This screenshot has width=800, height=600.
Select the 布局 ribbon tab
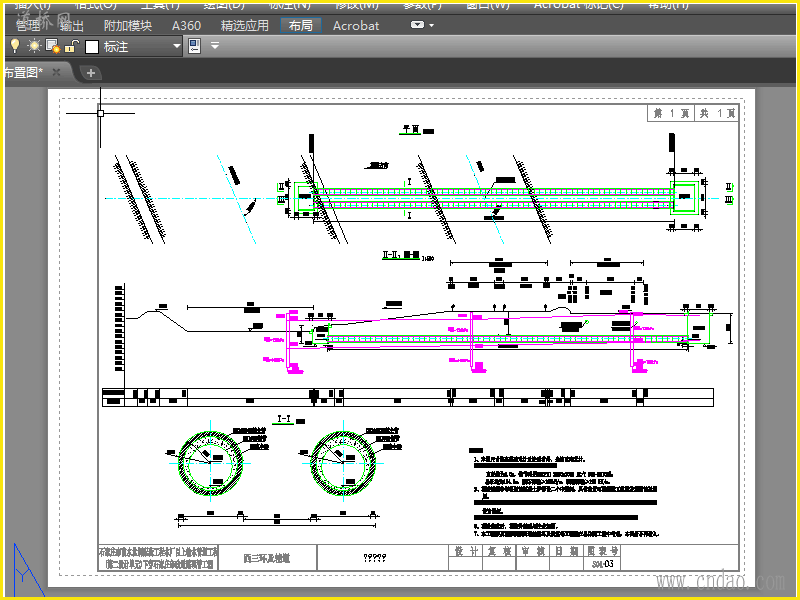301,26
